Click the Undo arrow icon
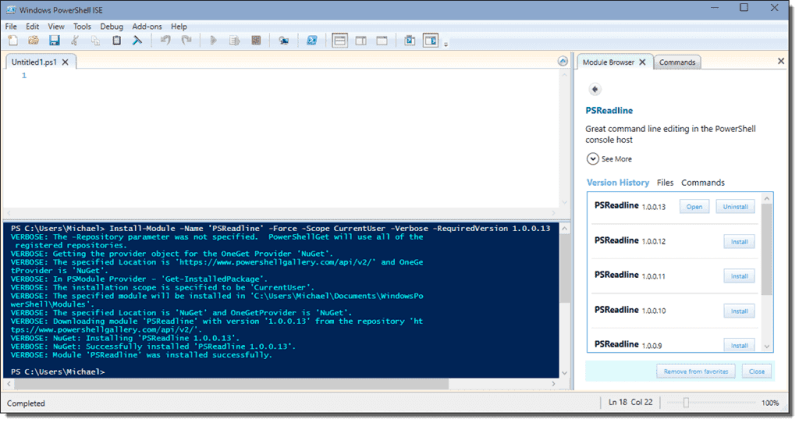799x423 pixels. point(165,40)
